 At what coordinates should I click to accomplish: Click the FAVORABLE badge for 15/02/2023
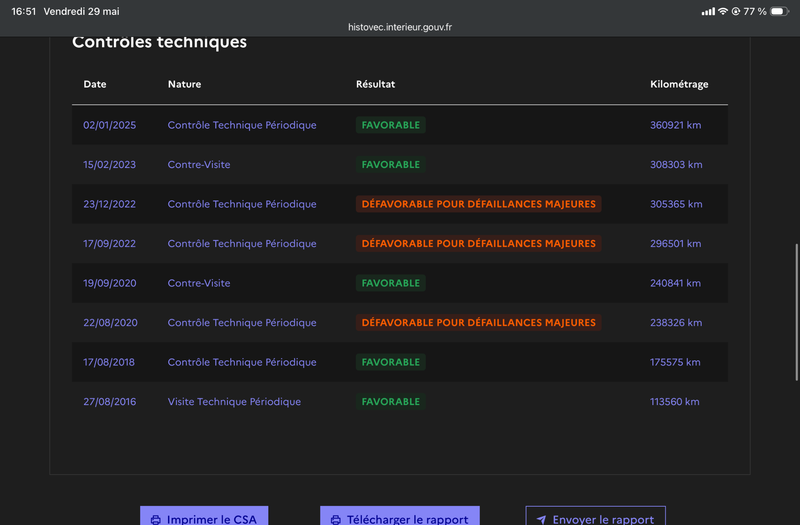coord(391,165)
